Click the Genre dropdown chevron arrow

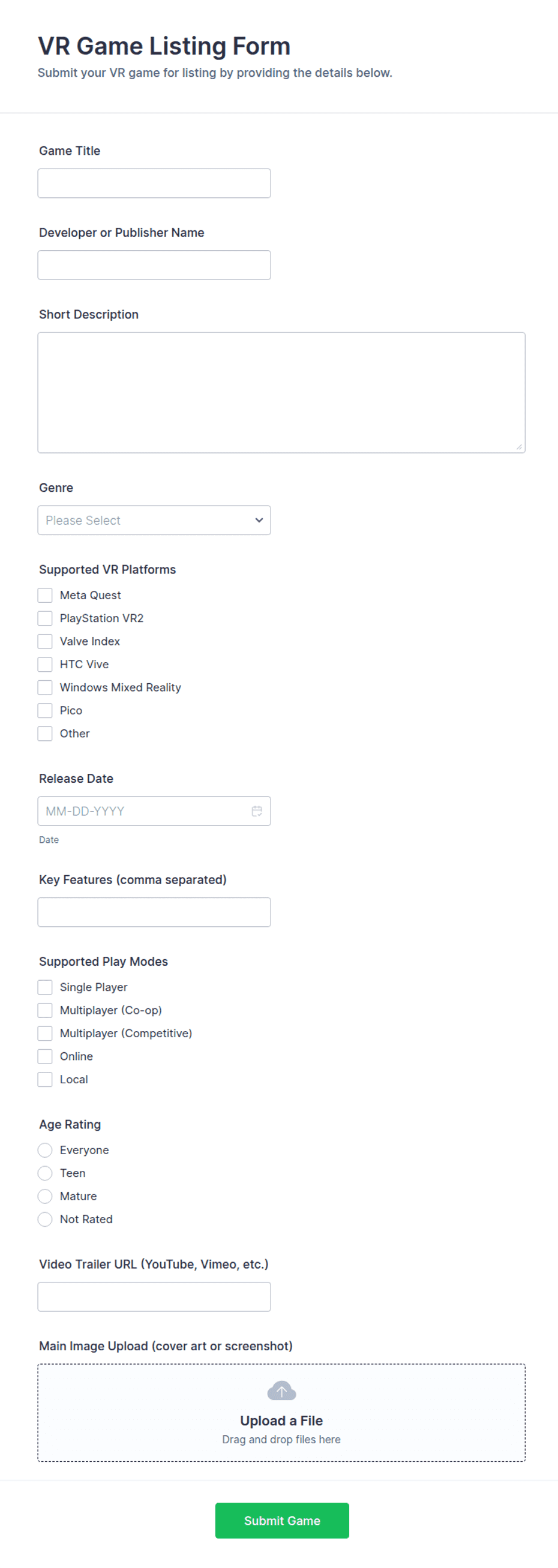point(259,521)
